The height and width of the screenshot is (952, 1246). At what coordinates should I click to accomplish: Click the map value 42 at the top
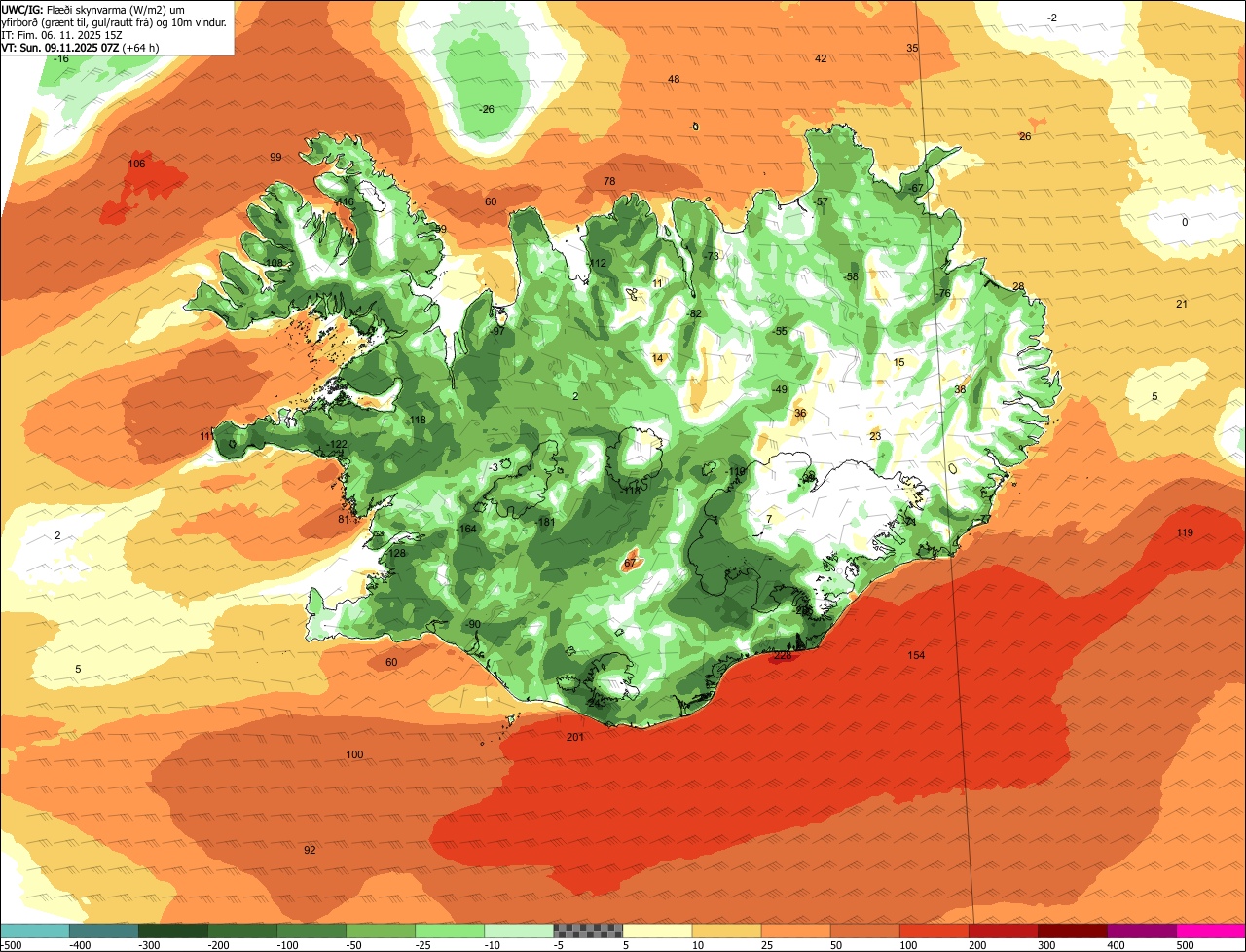(821, 58)
